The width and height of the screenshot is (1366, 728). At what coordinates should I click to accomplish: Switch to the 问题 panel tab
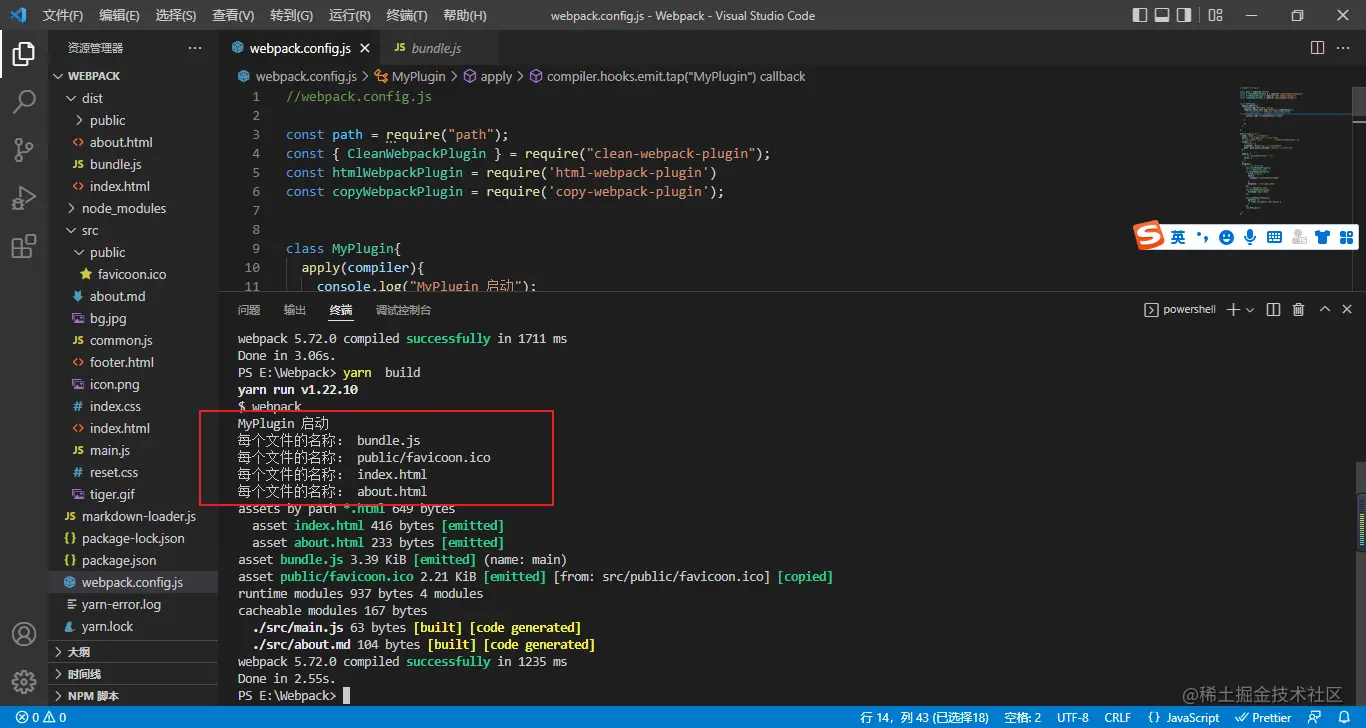pos(249,310)
